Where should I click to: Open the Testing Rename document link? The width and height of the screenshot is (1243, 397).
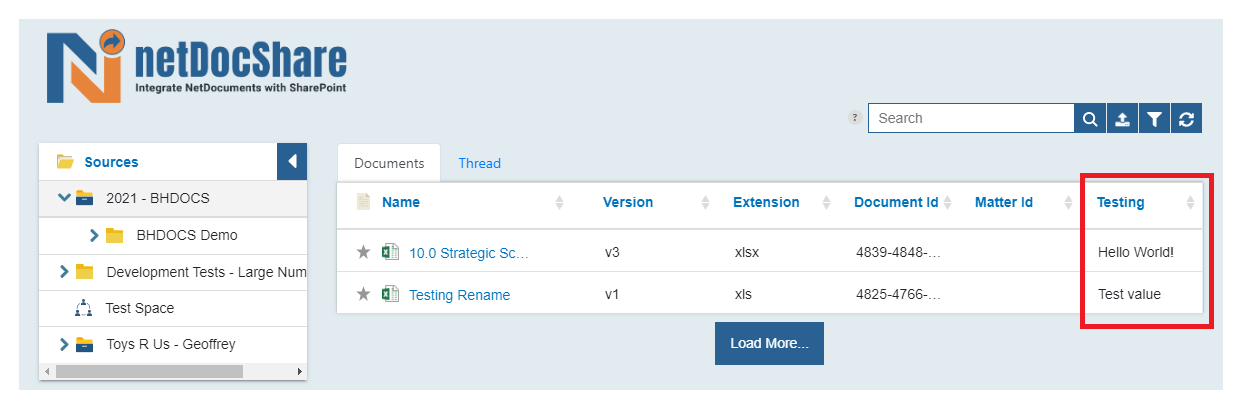459,295
